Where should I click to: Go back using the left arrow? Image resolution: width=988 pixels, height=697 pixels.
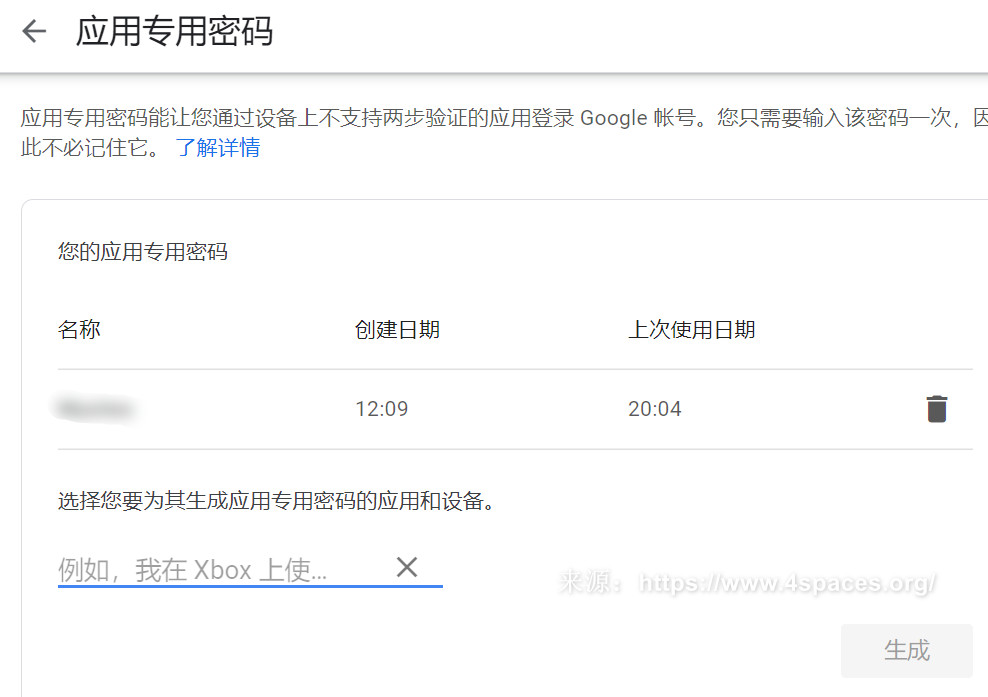34,32
